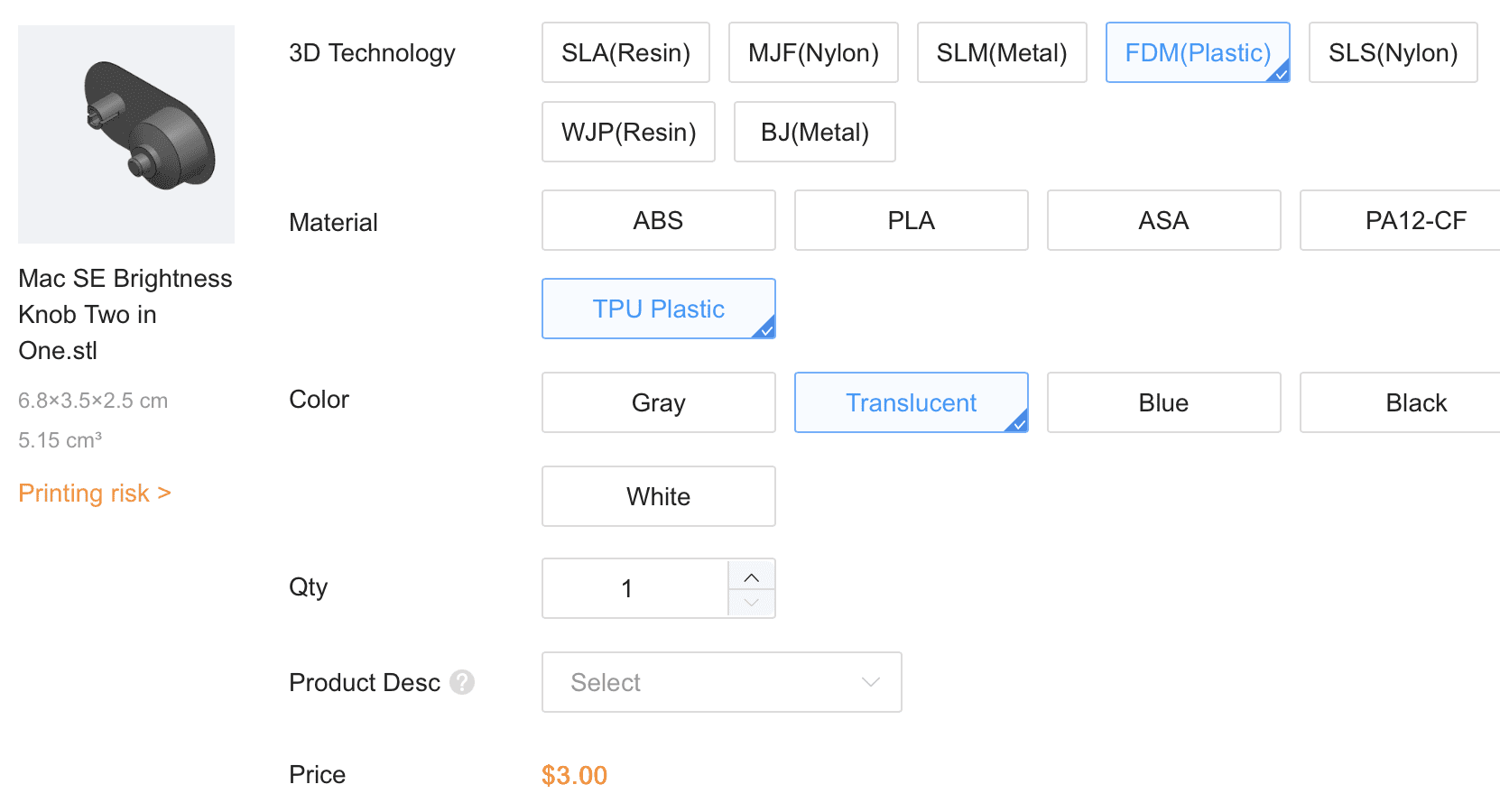Choose Gray color
Viewport: 1500px width, 812px height.
658,403
